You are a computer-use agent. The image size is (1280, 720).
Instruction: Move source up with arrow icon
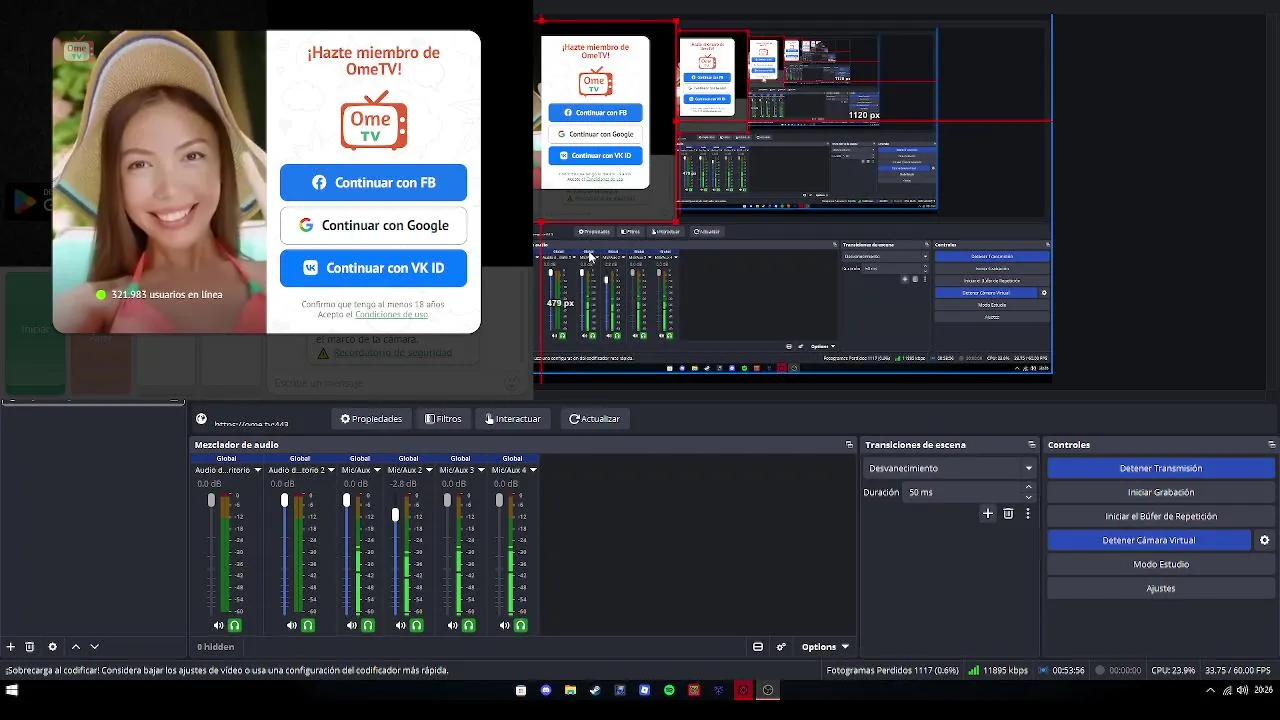pyautogui.click(x=76, y=647)
